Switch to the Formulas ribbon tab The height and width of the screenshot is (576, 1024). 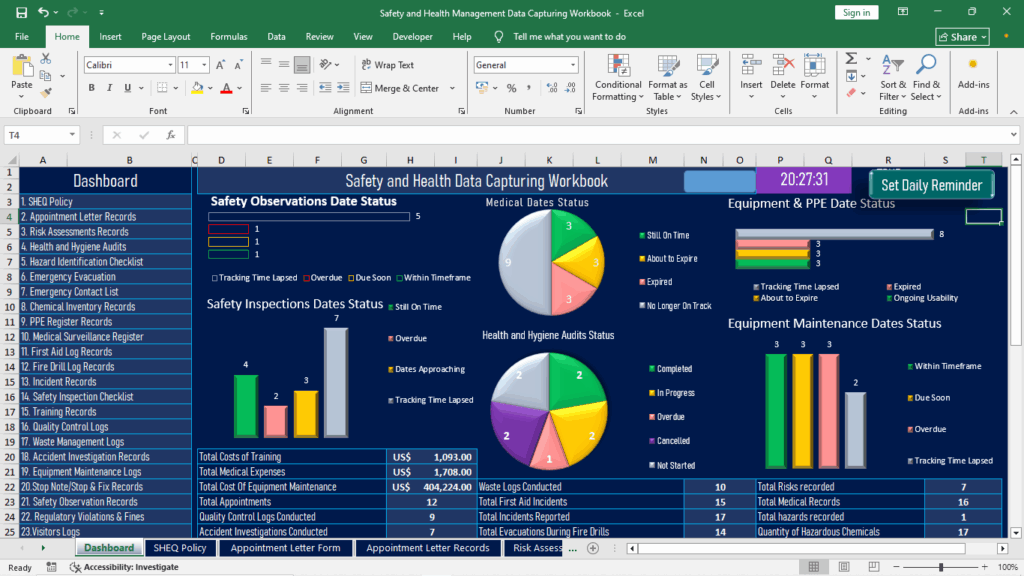tap(228, 36)
